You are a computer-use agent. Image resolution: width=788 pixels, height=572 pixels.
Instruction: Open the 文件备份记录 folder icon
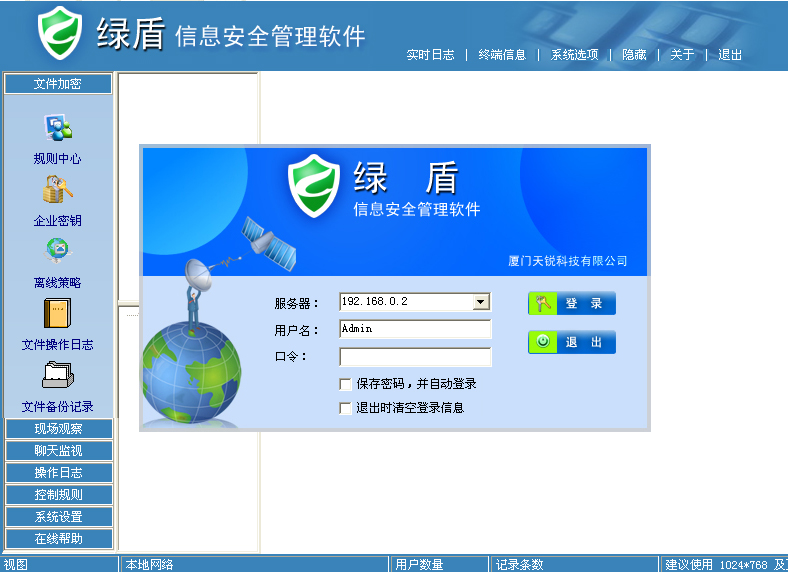click(x=58, y=375)
